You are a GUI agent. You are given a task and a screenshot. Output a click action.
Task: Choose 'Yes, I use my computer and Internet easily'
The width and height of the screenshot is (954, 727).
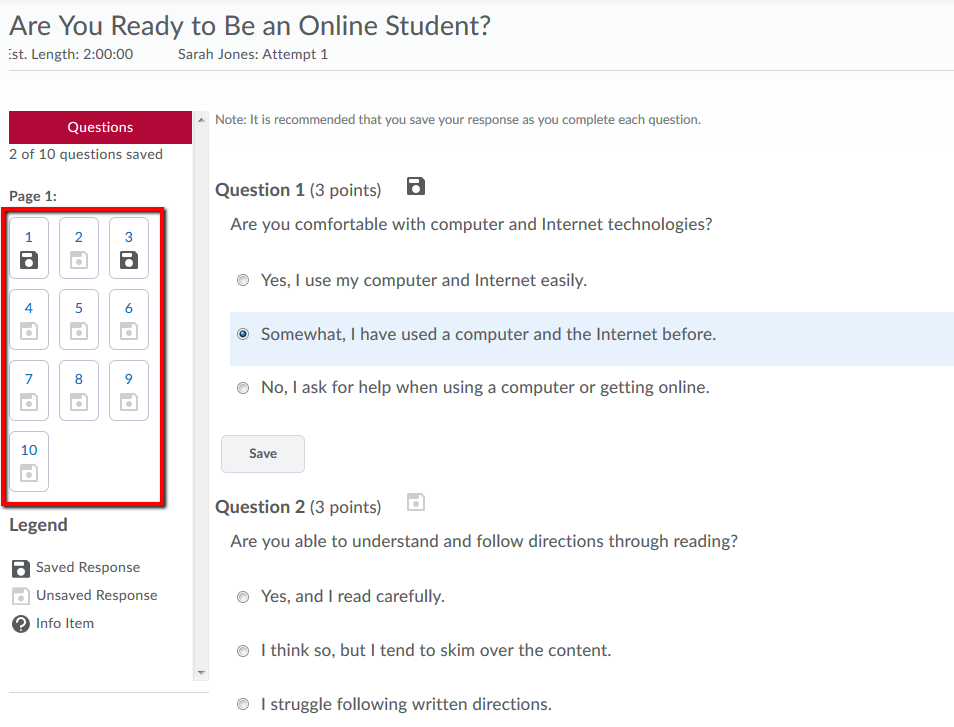pyautogui.click(x=243, y=281)
